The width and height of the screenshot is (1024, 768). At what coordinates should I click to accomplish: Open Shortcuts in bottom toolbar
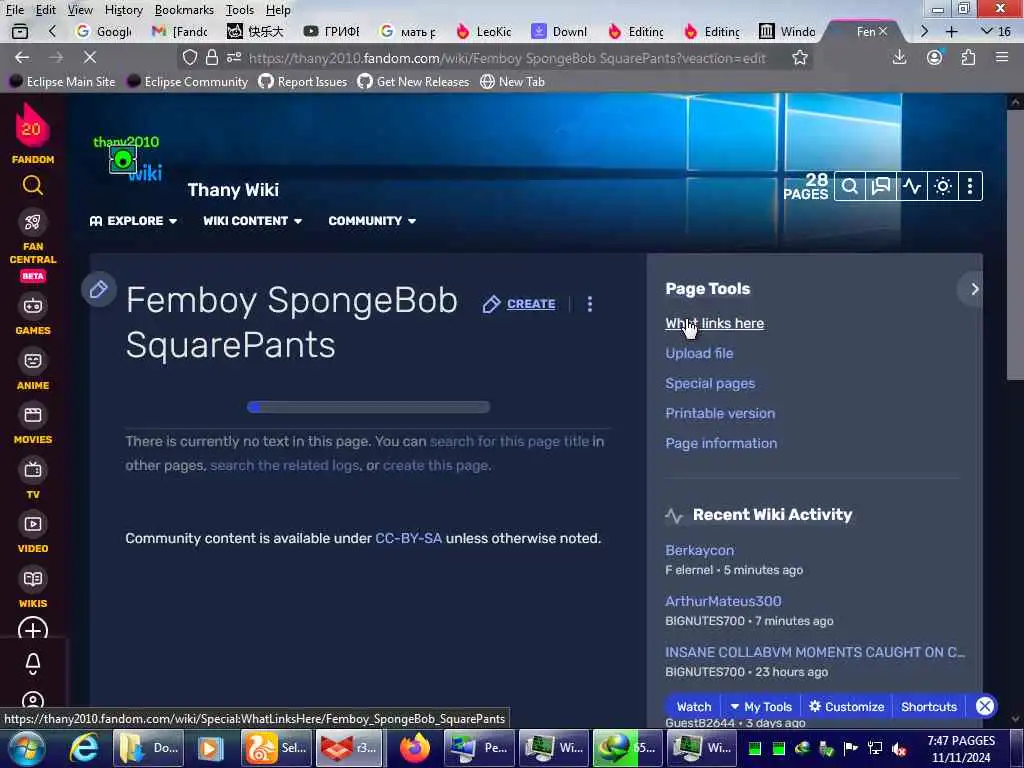click(x=929, y=707)
